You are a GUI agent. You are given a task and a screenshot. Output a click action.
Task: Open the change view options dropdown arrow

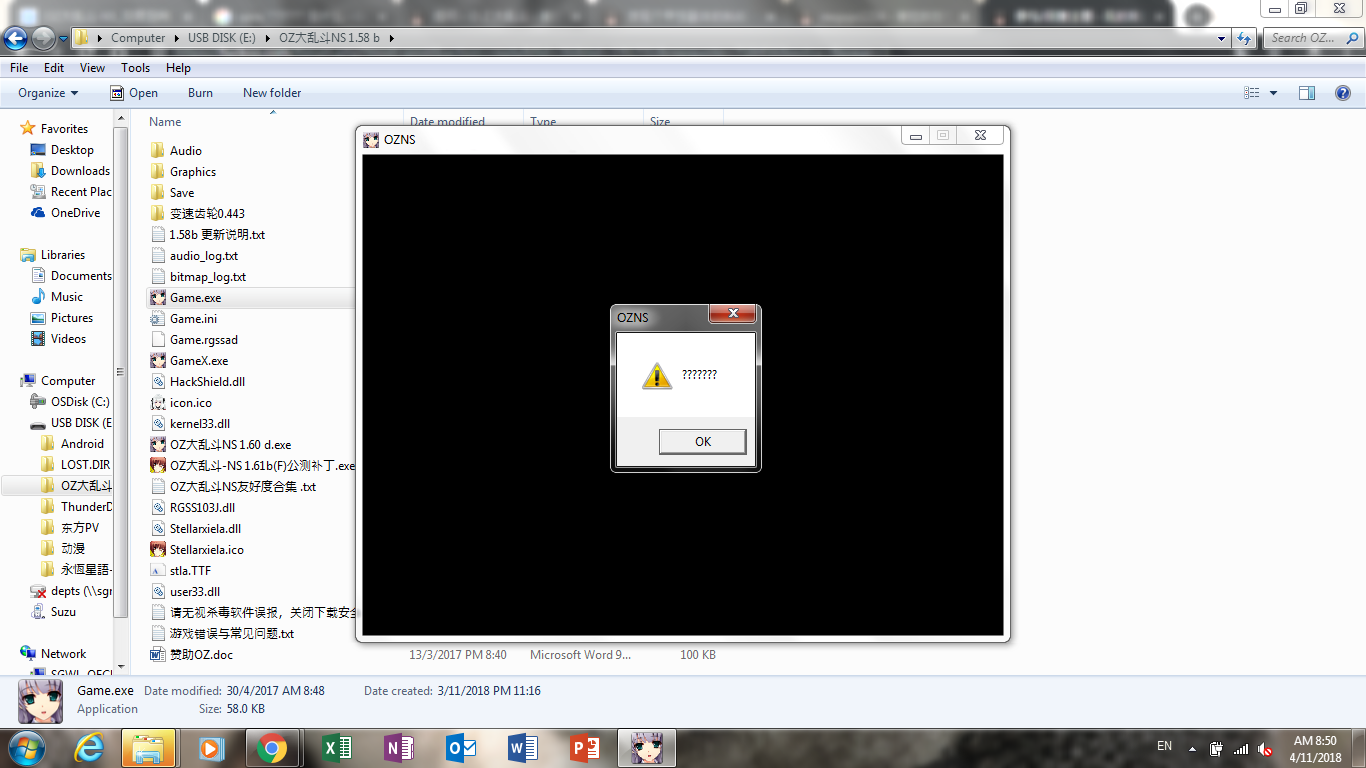[1273, 93]
